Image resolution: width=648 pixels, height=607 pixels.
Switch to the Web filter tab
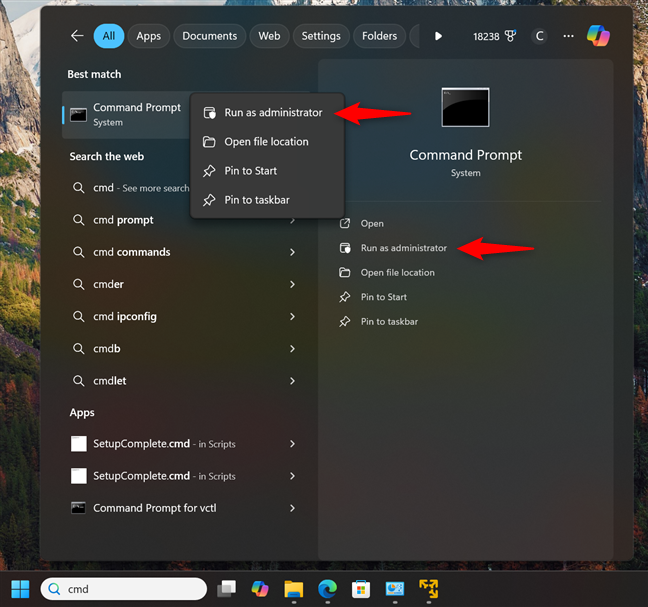click(x=269, y=36)
